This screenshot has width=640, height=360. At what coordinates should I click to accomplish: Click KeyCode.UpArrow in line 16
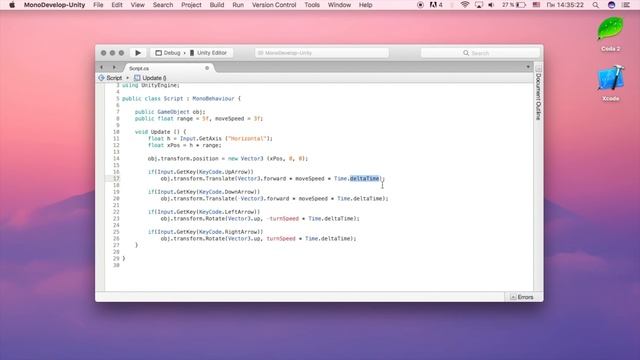(x=224, y=172)
